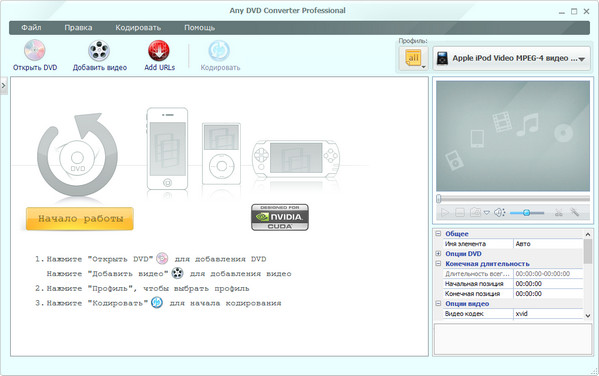Screen dimensions: 599x376
Task: Click the snapshot camera icon
Action: 475,212
